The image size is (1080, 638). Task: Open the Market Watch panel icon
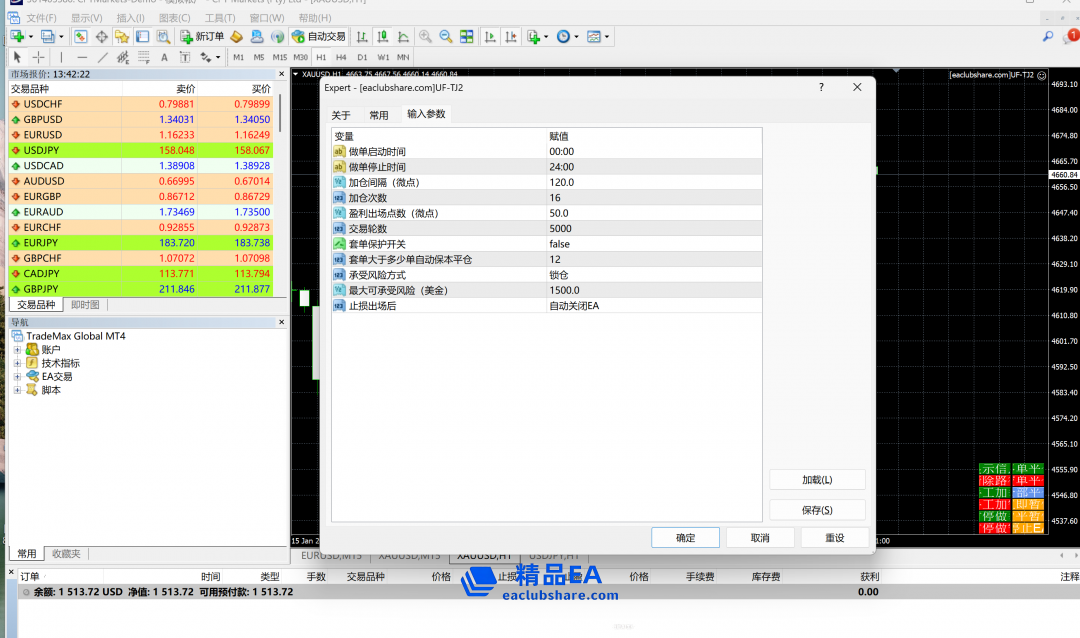[81, 37]
